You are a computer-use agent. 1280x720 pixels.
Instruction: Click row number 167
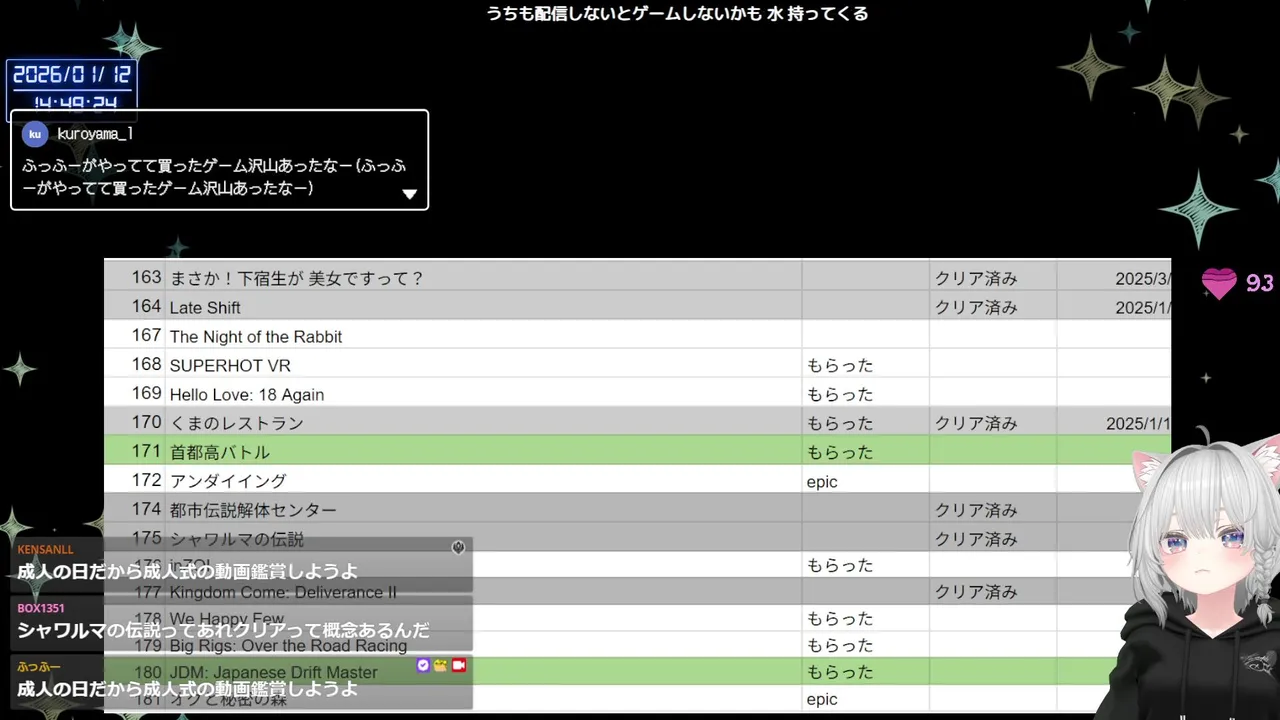[146, 335]
